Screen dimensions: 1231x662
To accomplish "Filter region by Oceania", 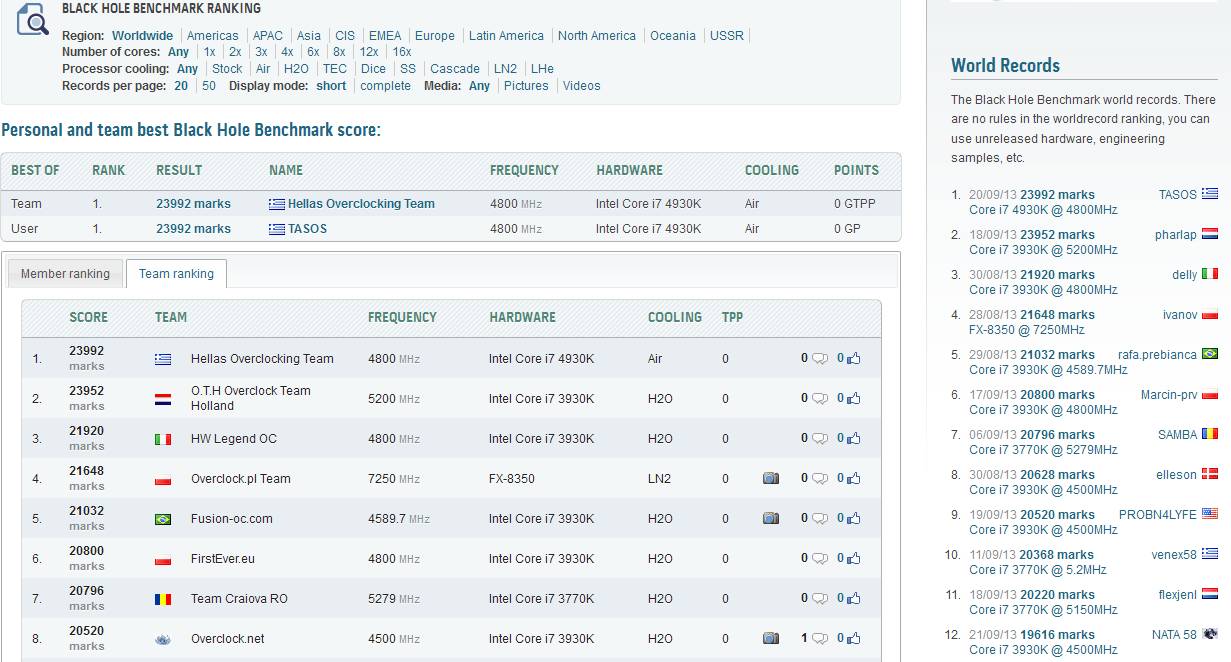I will [673, 36].
